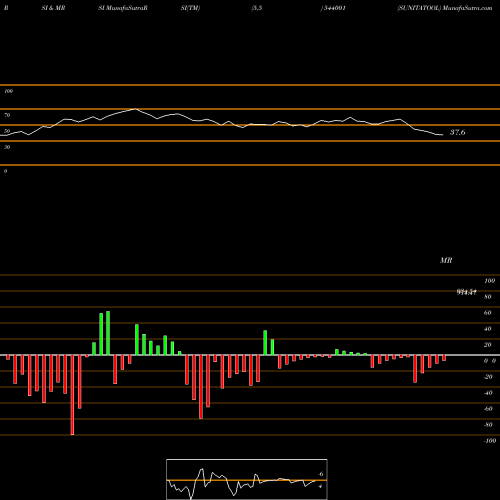The height and width of the screenshot is (500, 500).
Task: Click the RSI value label 37.6
Action: pos(457,132)
